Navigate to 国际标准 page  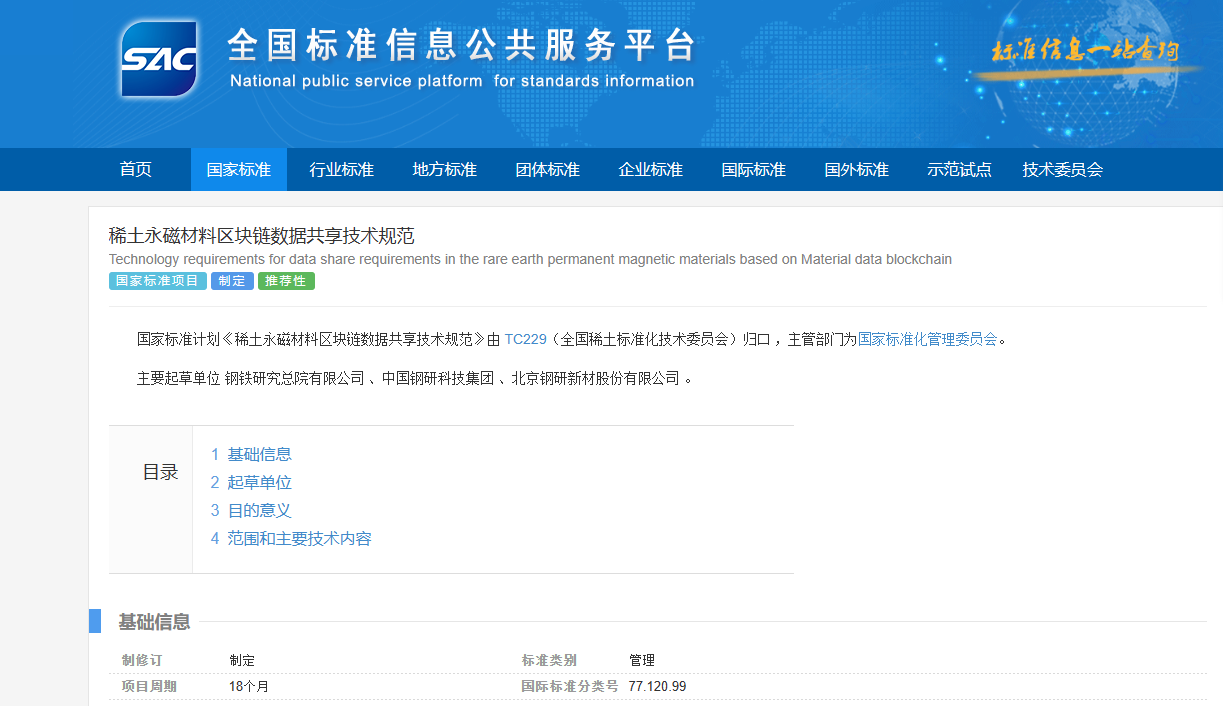(x=754, y=170)
